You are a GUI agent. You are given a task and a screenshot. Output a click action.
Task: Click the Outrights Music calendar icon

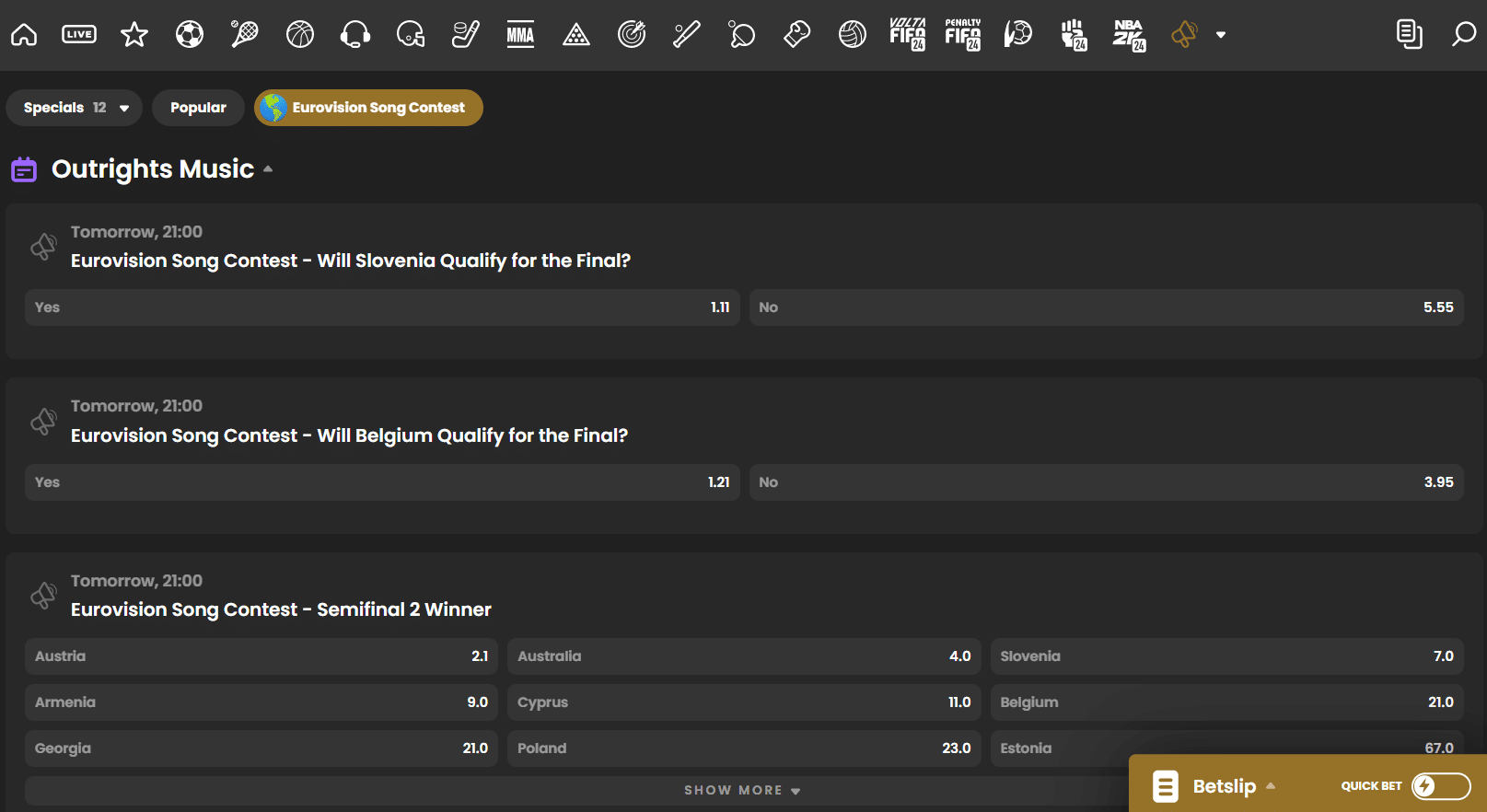point(24,169)
